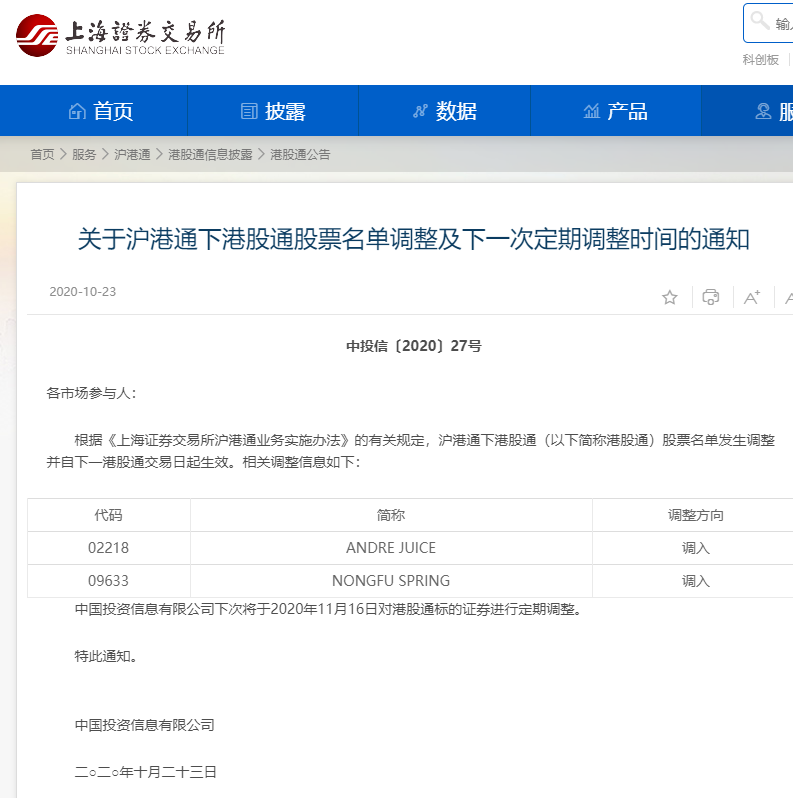Click the signature 中国投资信息有限公司
793x798 pixels.
pyautogui.click(x=145, y=725)
